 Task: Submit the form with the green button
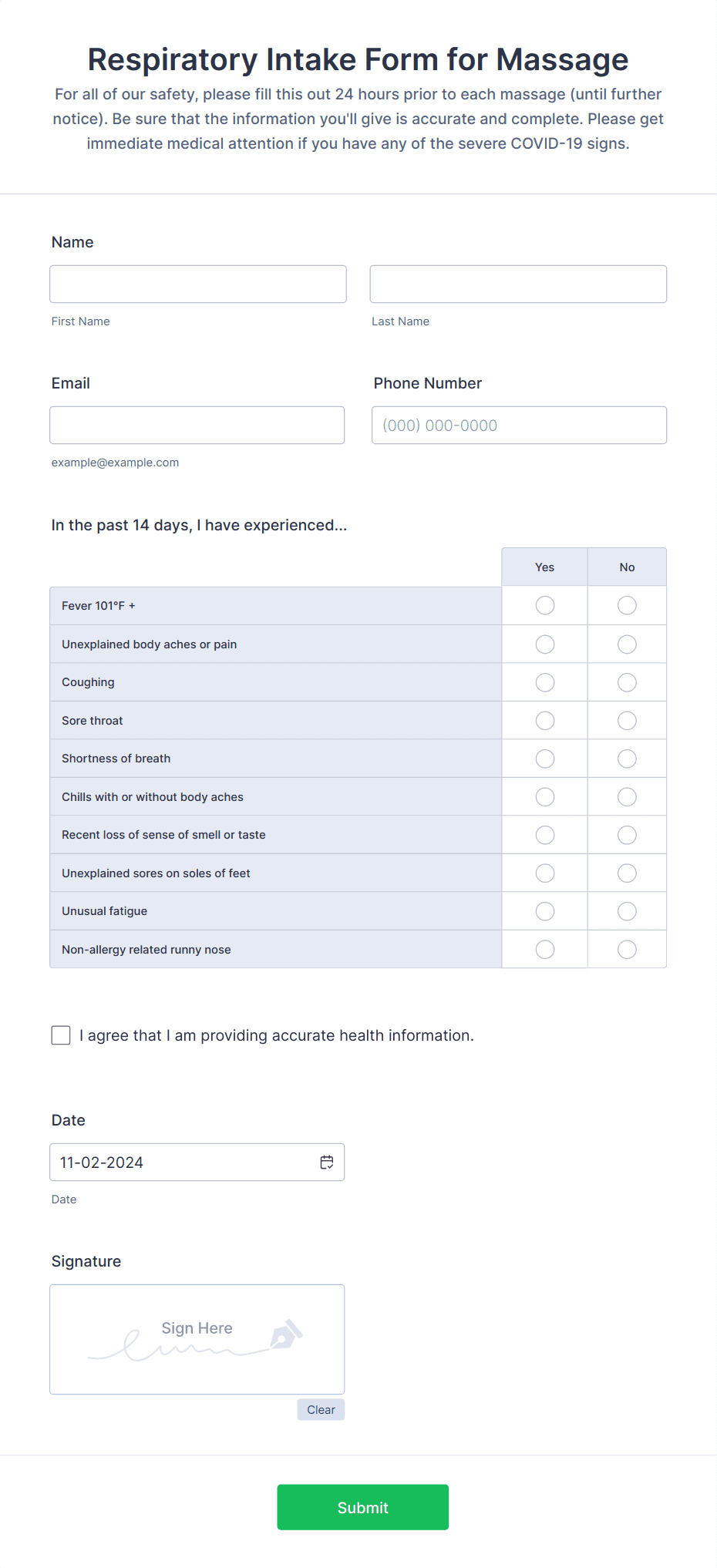(363, 1507)
